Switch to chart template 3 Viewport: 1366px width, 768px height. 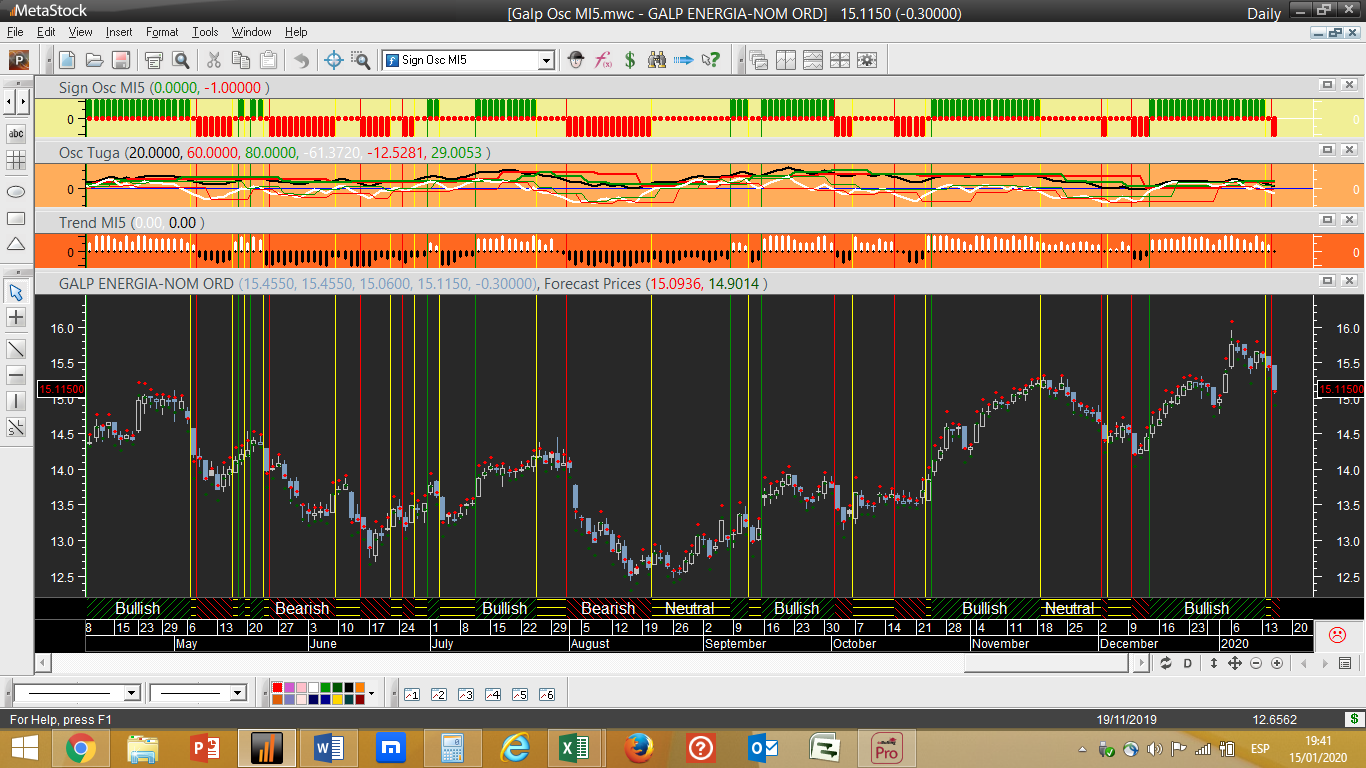(x=465, y=694)
